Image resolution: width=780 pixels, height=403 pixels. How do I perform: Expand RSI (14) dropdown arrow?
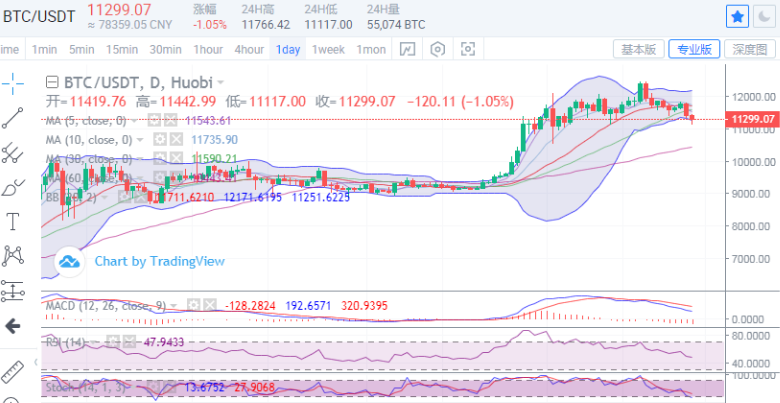coord(94,342)
